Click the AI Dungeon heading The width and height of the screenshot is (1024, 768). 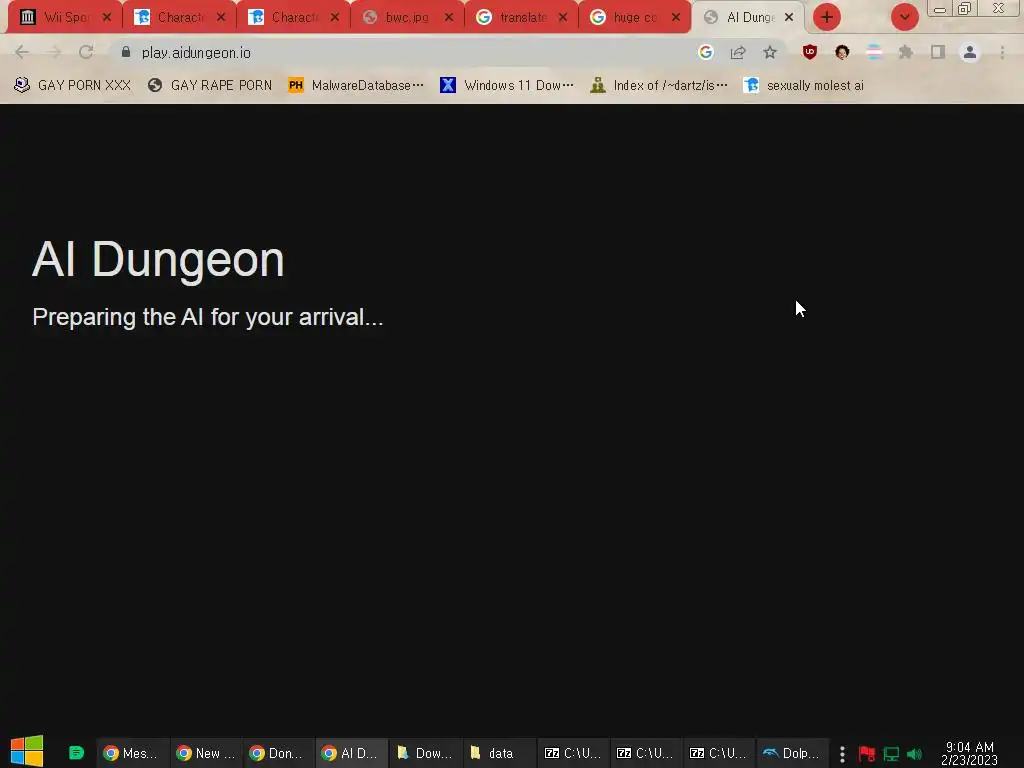[158, 259]
